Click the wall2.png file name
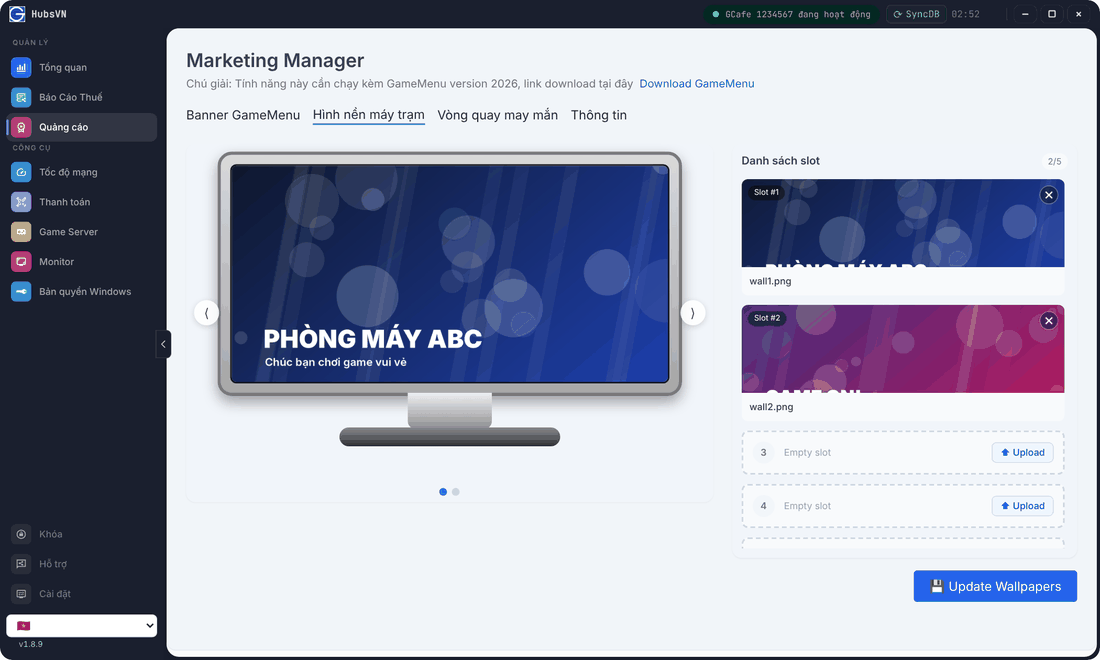 coord(771,407)
